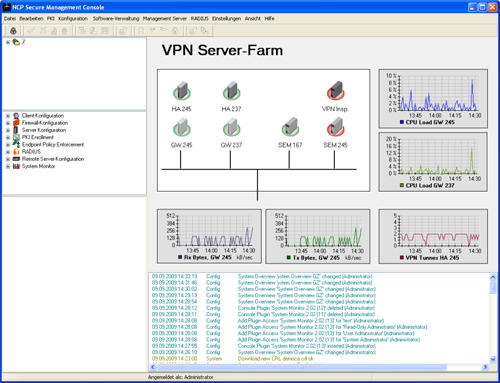Expand the root '/' tree node
This screenshot has width=500, height=383.
tap(8, 42)
